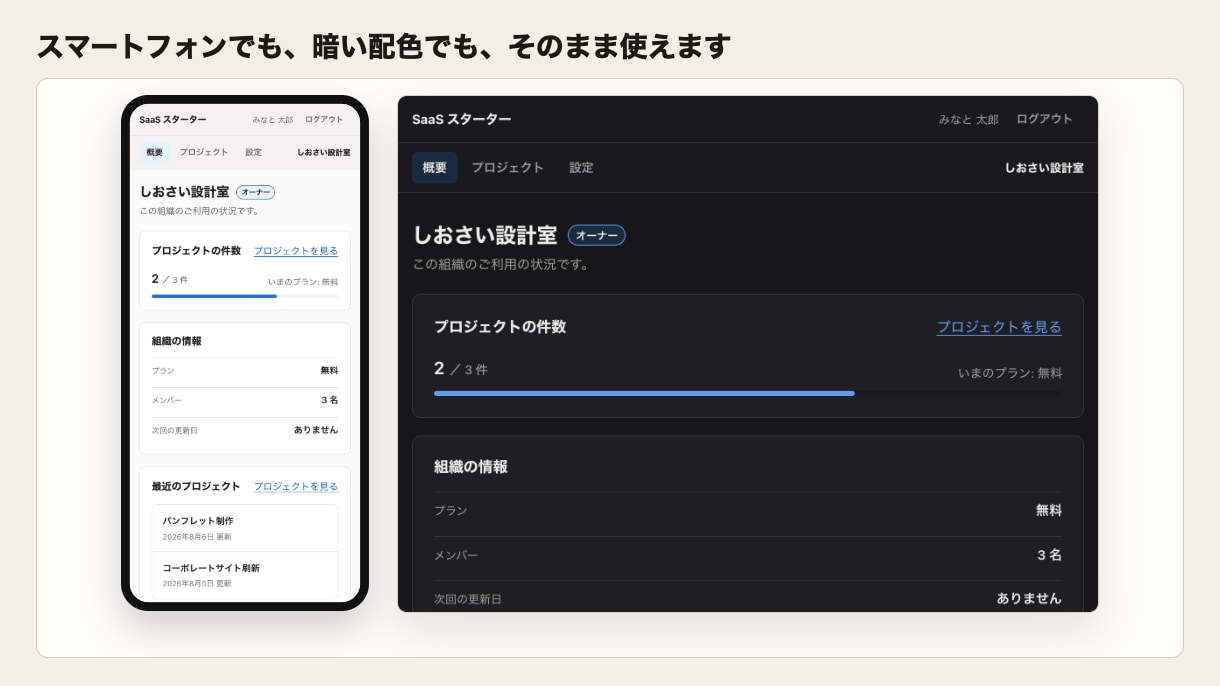
Task: Click ログアウト in phone header
Action: [x=324, y=119]
